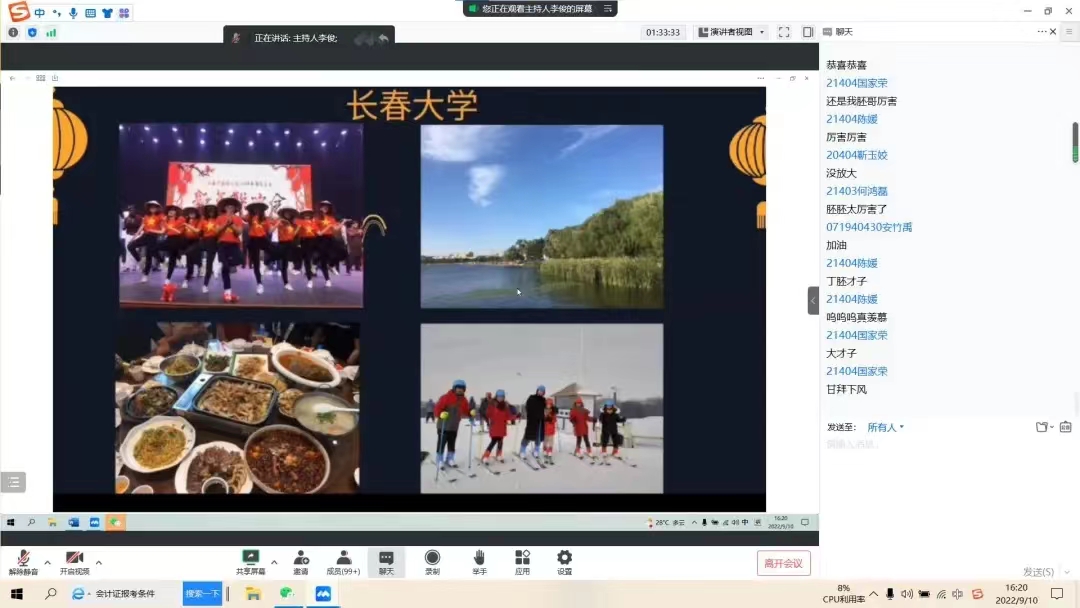Click the icon right of send file
The height and width of the screenshot is (608, 1080).
[1066, 427]
